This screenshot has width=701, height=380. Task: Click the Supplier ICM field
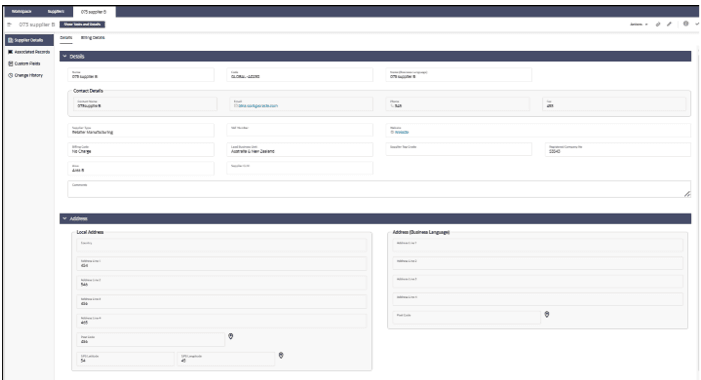(300, 168)
